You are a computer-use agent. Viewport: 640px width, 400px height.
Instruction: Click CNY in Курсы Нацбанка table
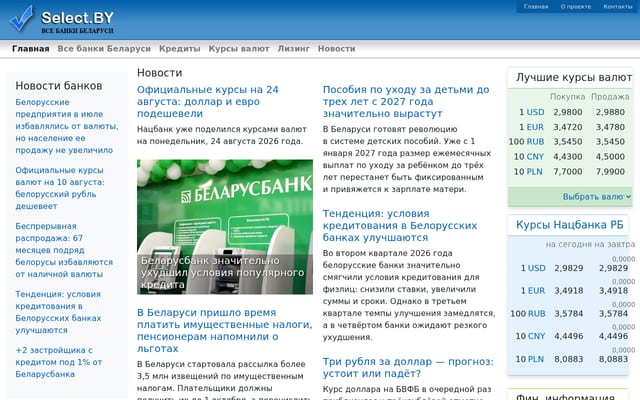pyautogui.click(x=536, y=336)
